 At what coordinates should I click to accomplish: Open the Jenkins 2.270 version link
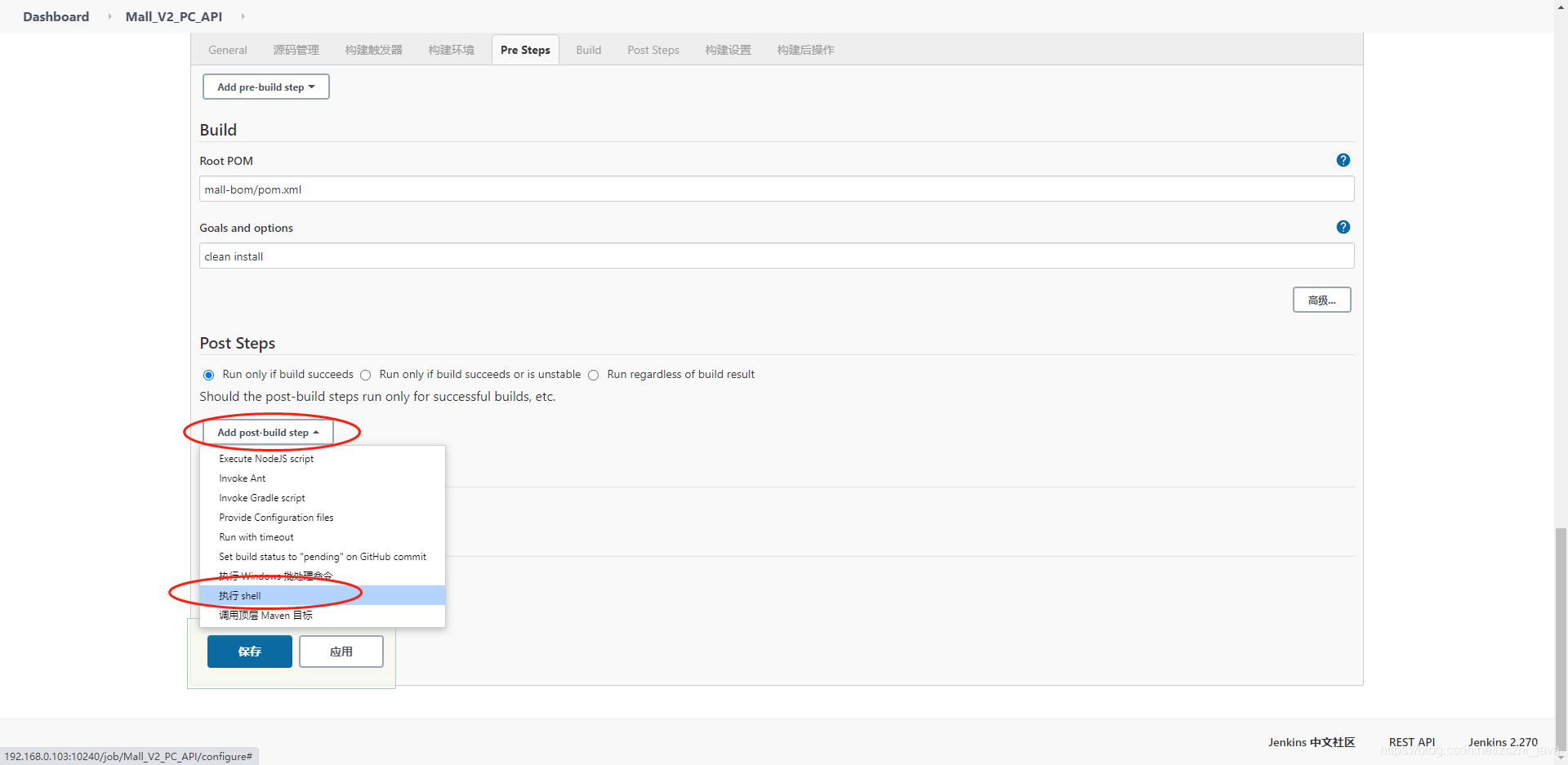click(x=1503, y=742)
